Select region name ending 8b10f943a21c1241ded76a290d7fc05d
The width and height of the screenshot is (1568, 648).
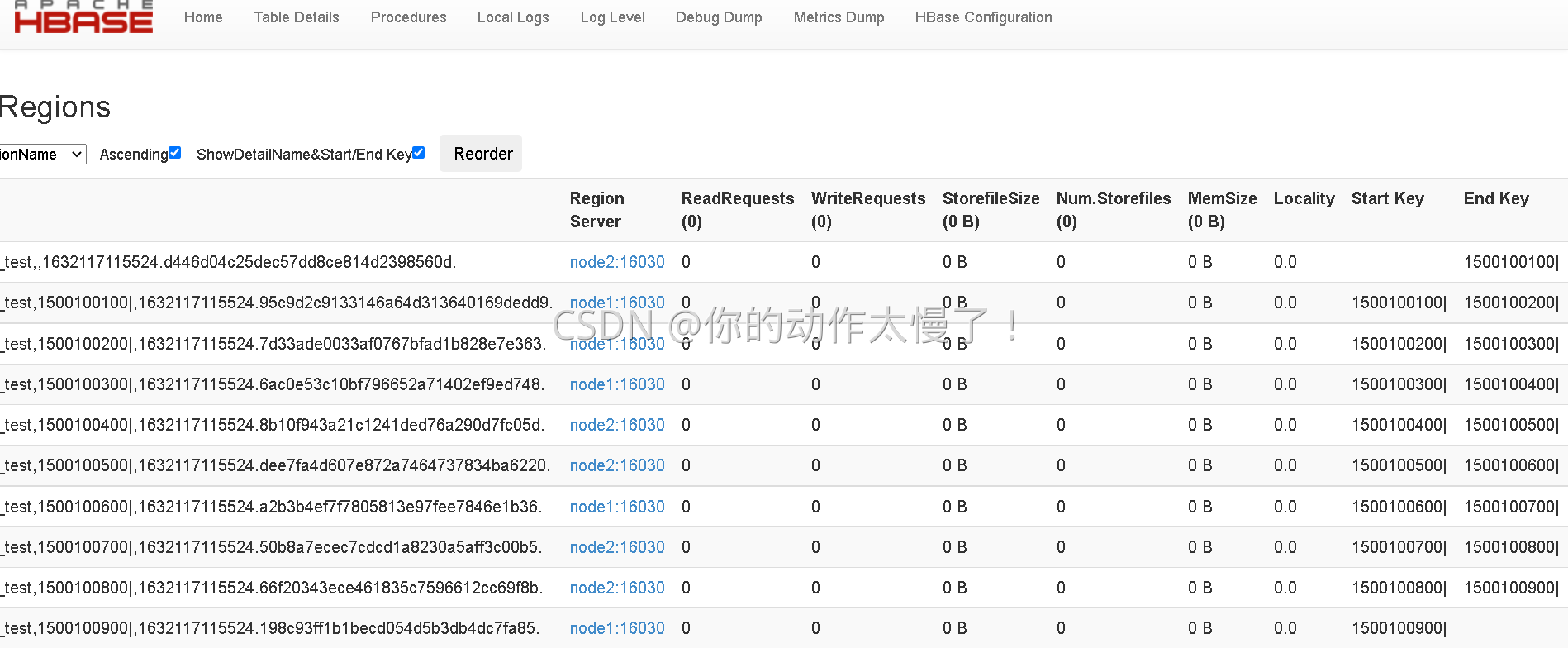click(272, 425)
